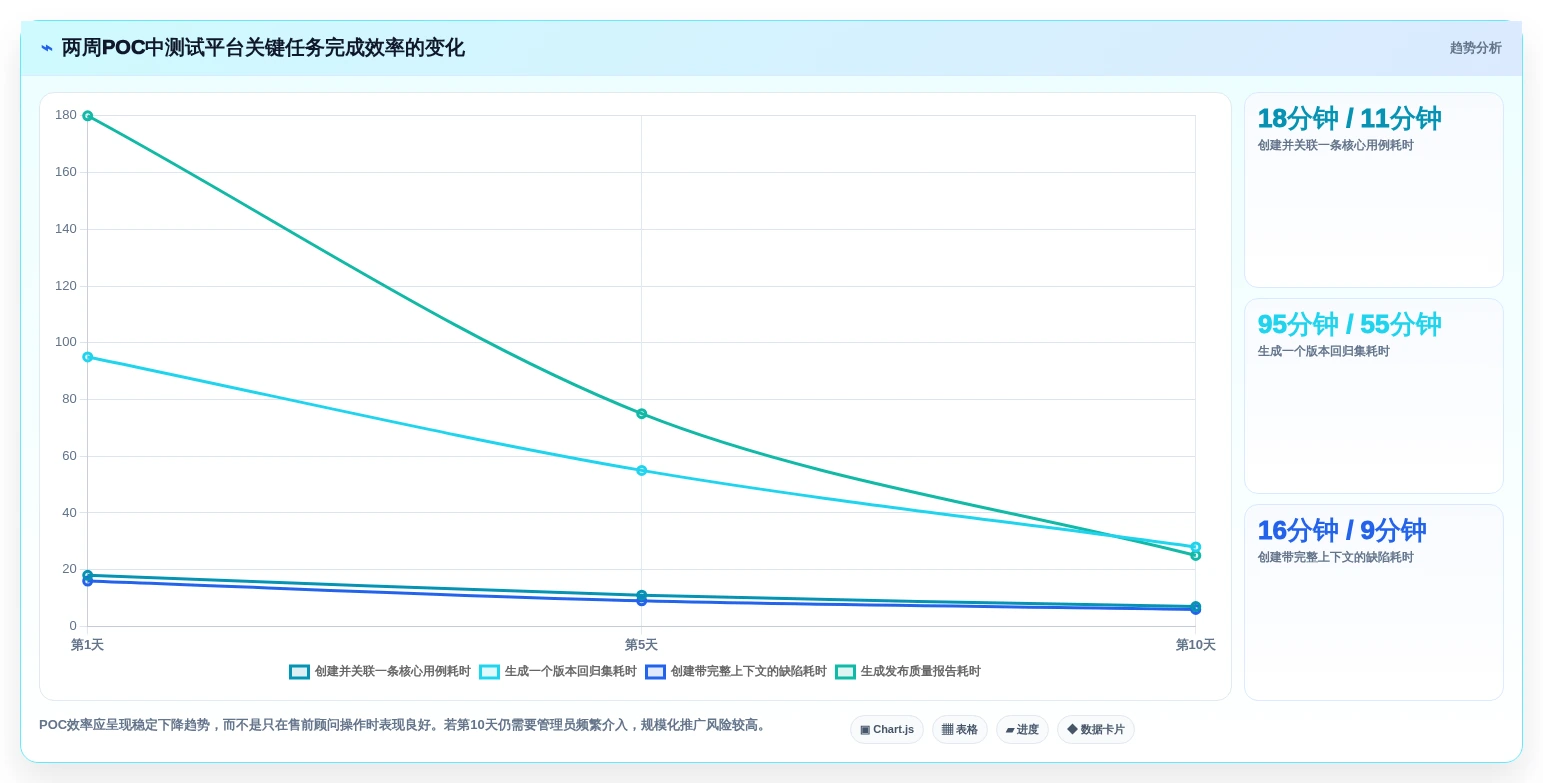The width and height of the screenshot is (1543, 783).
Task: Click the day-10 point at 28 on cyan line
Action: click(1195, 547)
